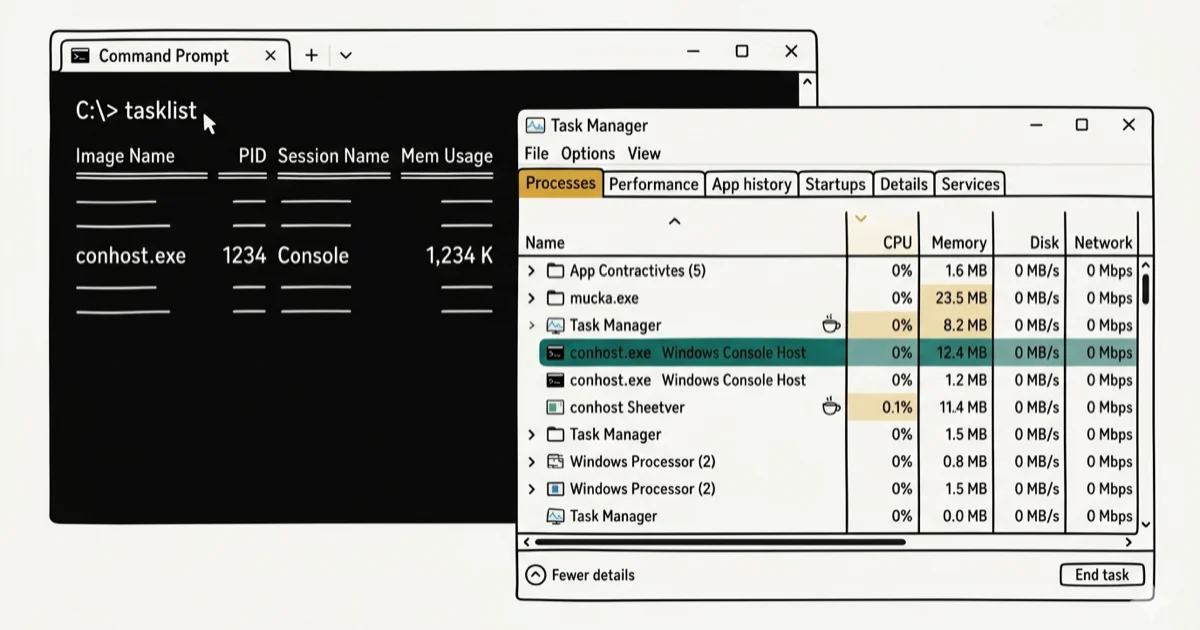Click the Task Manager horizontal scrollbar thumb
Image resolution: width=1200 pixels, height=630 pixels.
720,542
